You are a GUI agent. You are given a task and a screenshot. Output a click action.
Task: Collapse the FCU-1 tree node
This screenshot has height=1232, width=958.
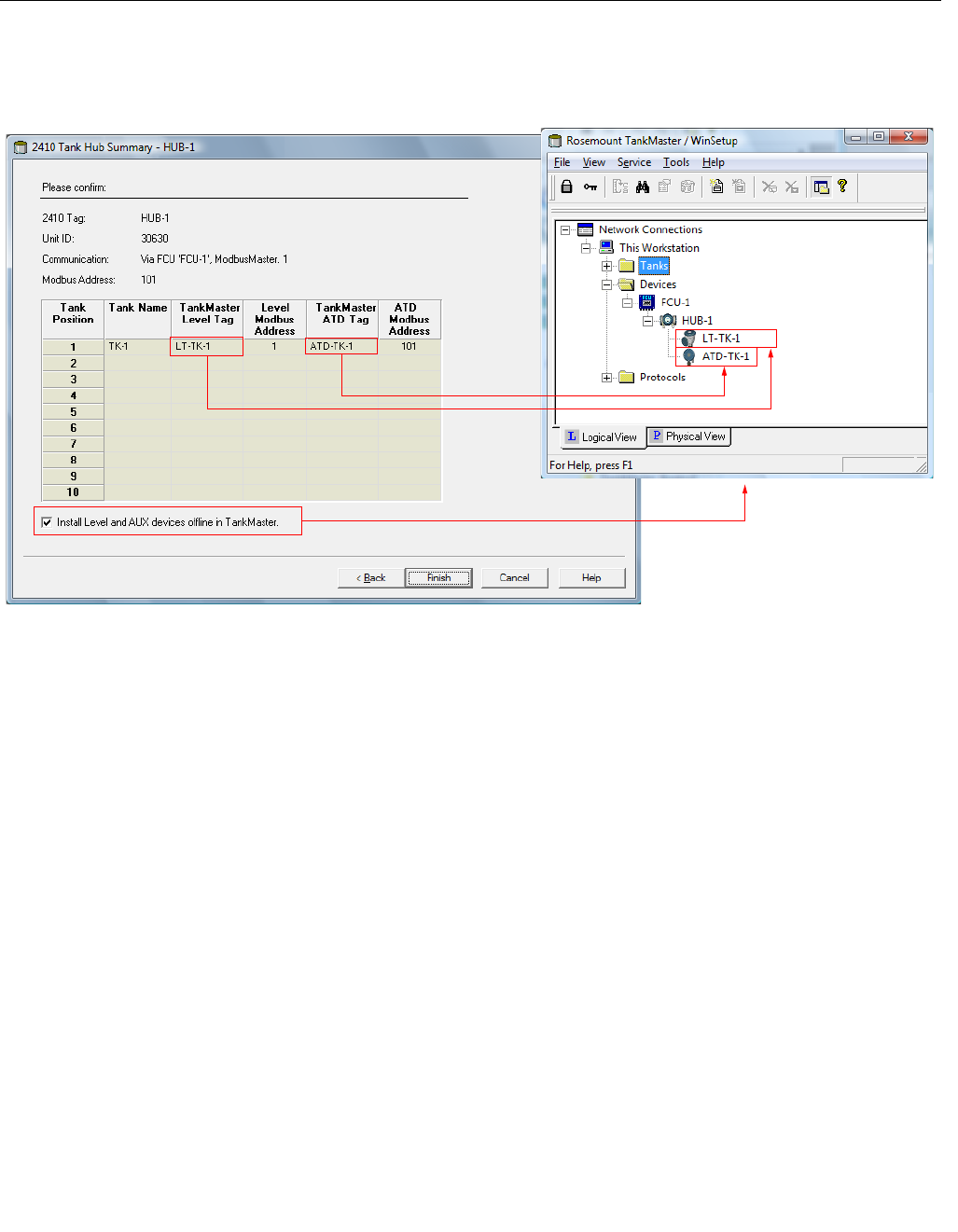point(627,302)
